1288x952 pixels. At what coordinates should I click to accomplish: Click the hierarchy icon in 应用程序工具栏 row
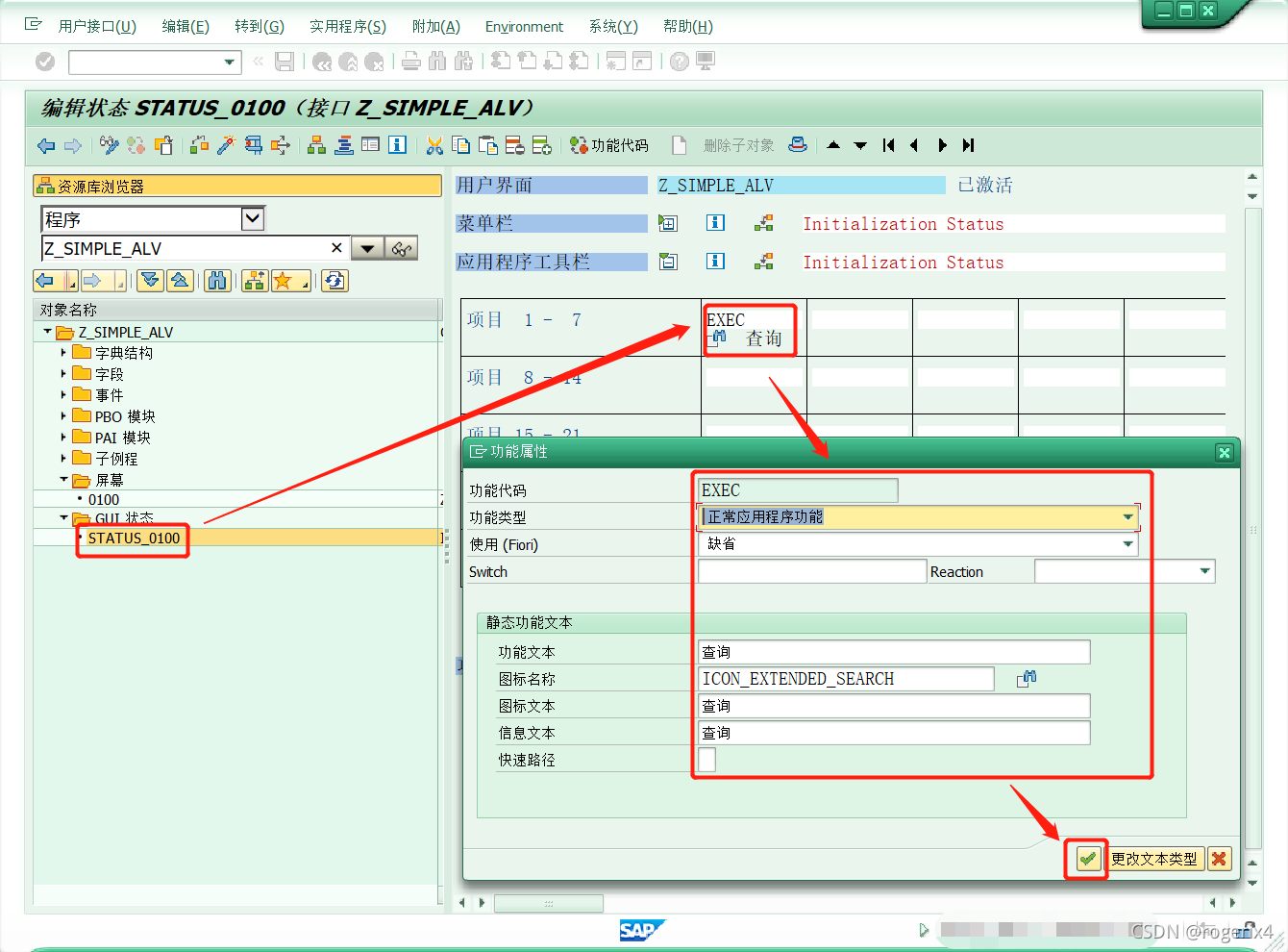tap(764, 262)
